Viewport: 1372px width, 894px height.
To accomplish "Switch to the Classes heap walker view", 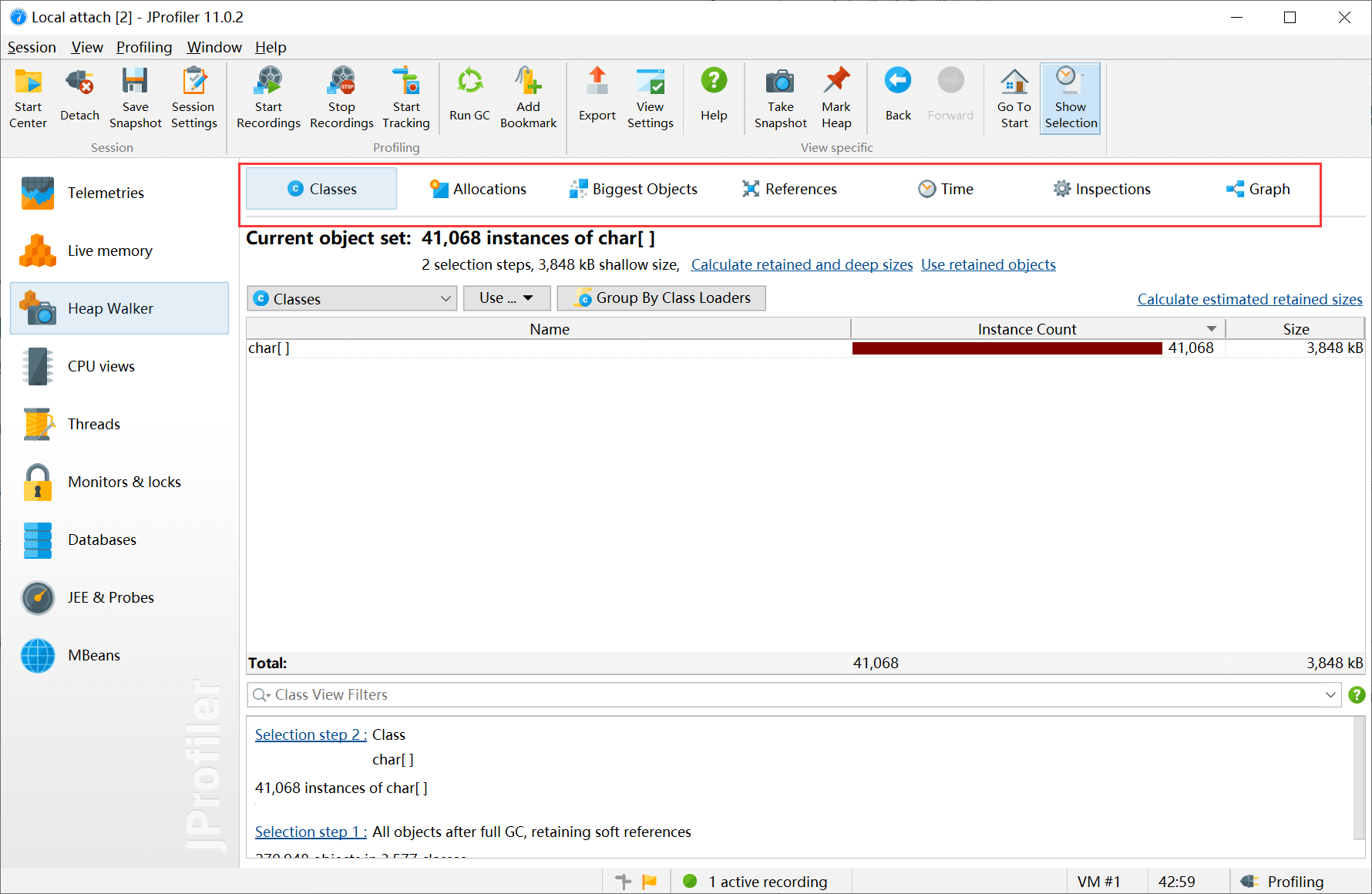I will click(x=321, y=189).
